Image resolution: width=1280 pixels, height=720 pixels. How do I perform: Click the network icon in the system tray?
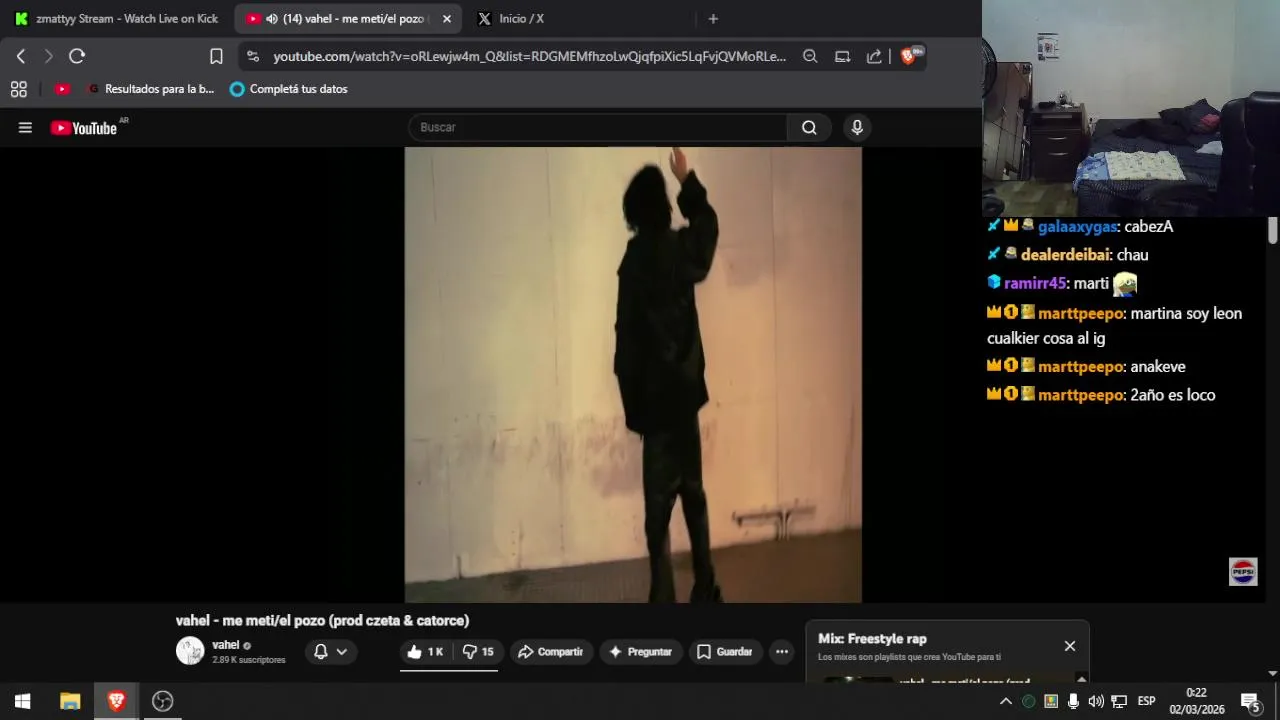[1119, 701]
